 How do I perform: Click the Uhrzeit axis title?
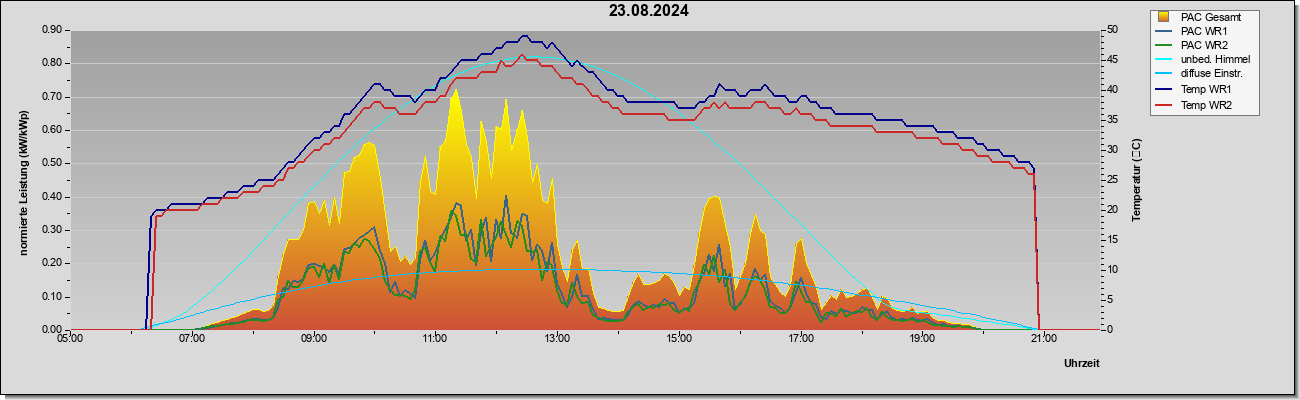1081,364
